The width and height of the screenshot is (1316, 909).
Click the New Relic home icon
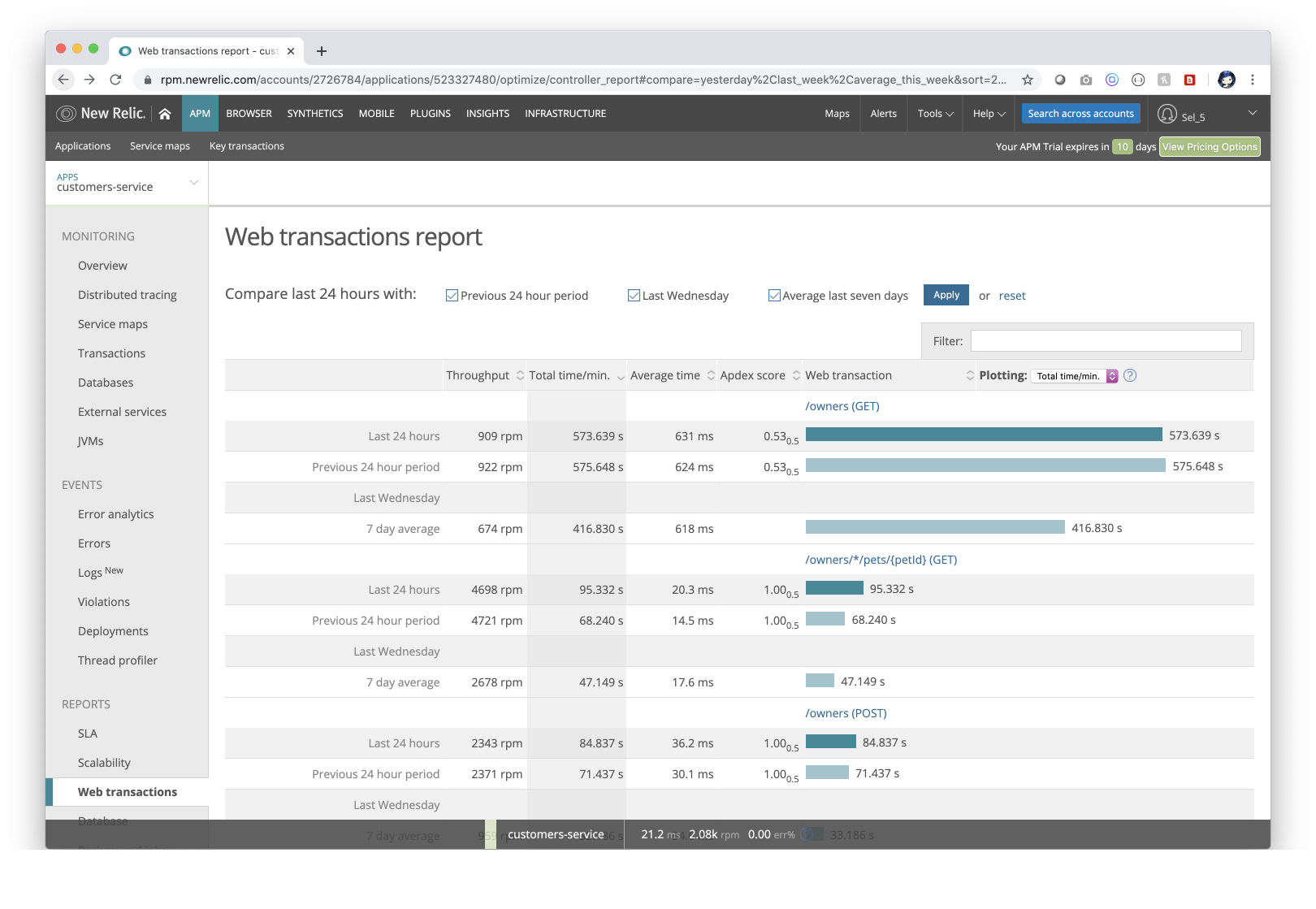coord(165,114)
